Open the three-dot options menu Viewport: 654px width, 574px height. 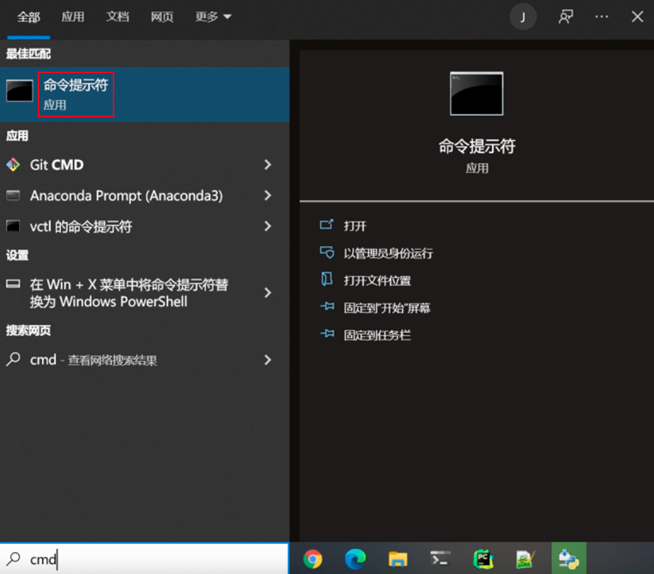(601, 17)
